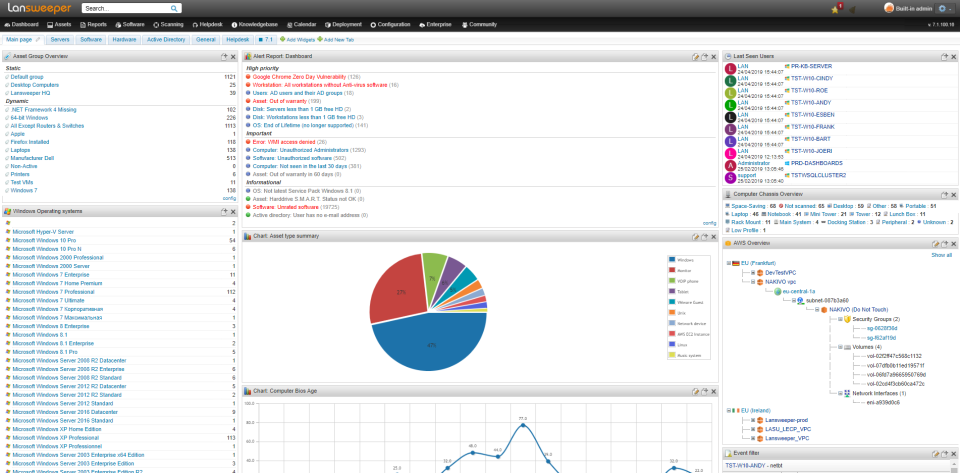Collapse the Security Groups (2) node
Image resolution: width=960 pixels, height=473 pixels.
tap(840, 319)
